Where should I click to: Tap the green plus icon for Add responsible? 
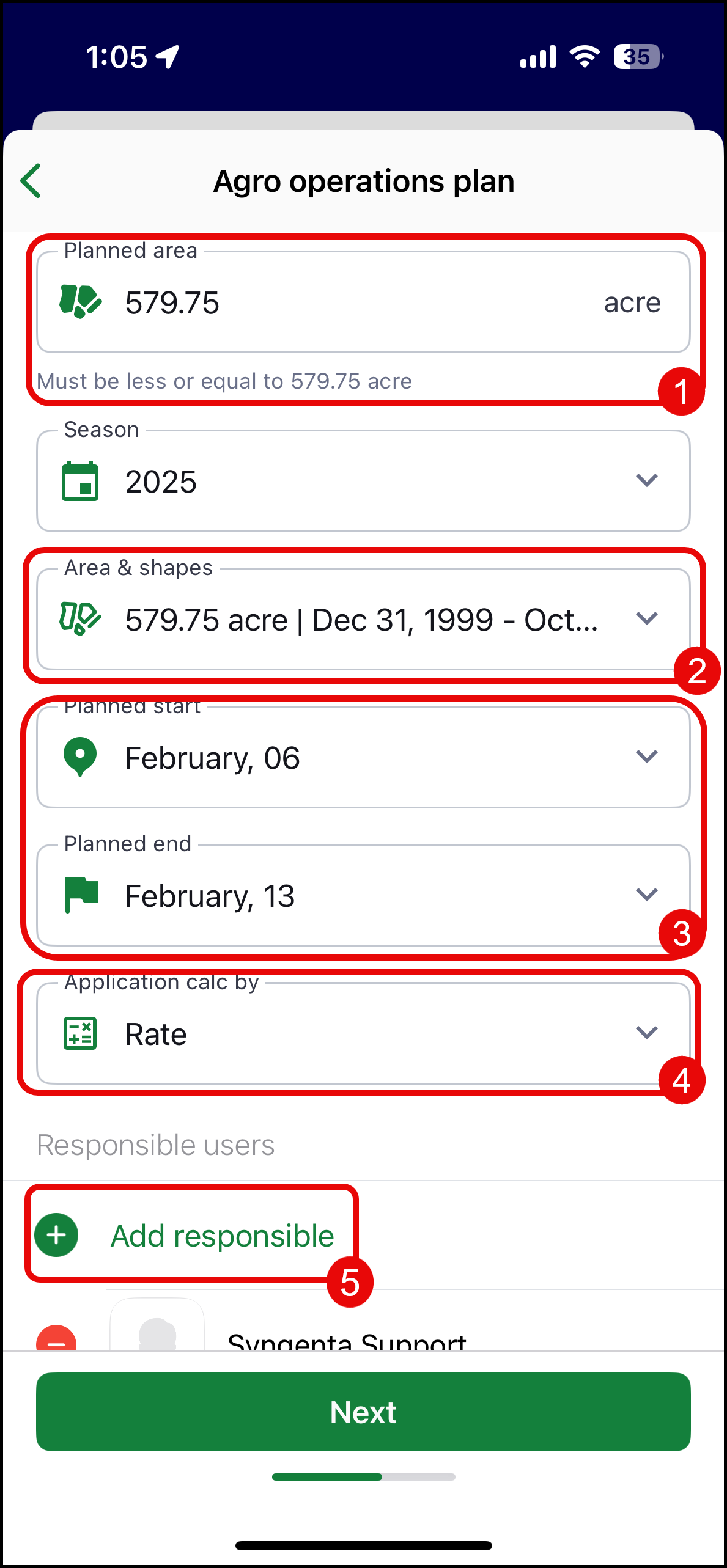tap(56, 1235)
